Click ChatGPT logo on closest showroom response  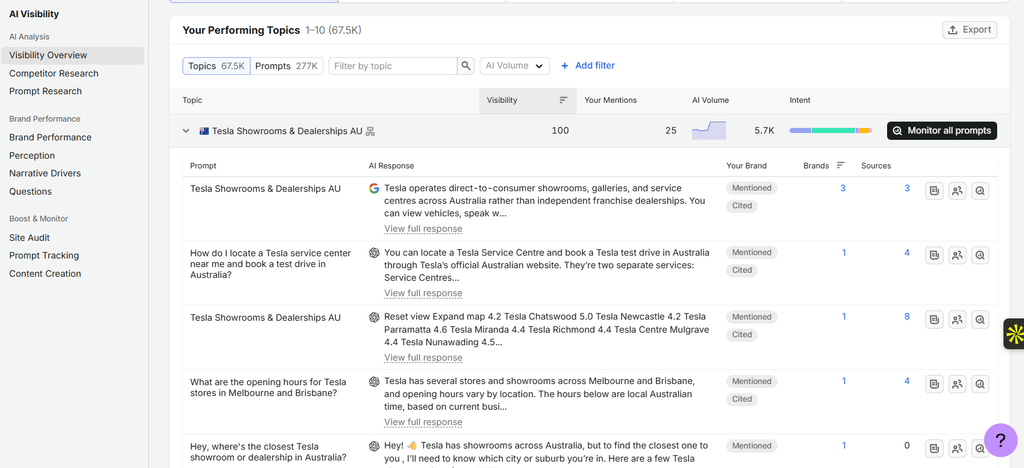click(374, 446)
